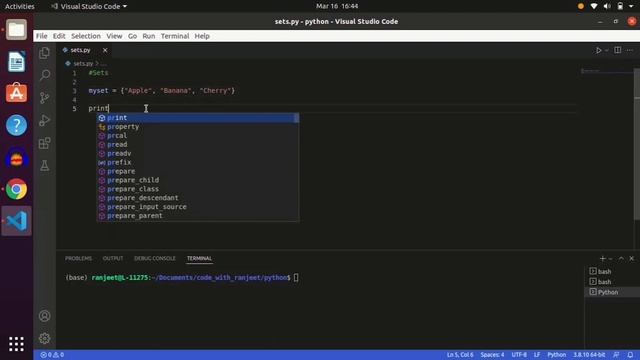Open the Extensions view

click(44, 143)
